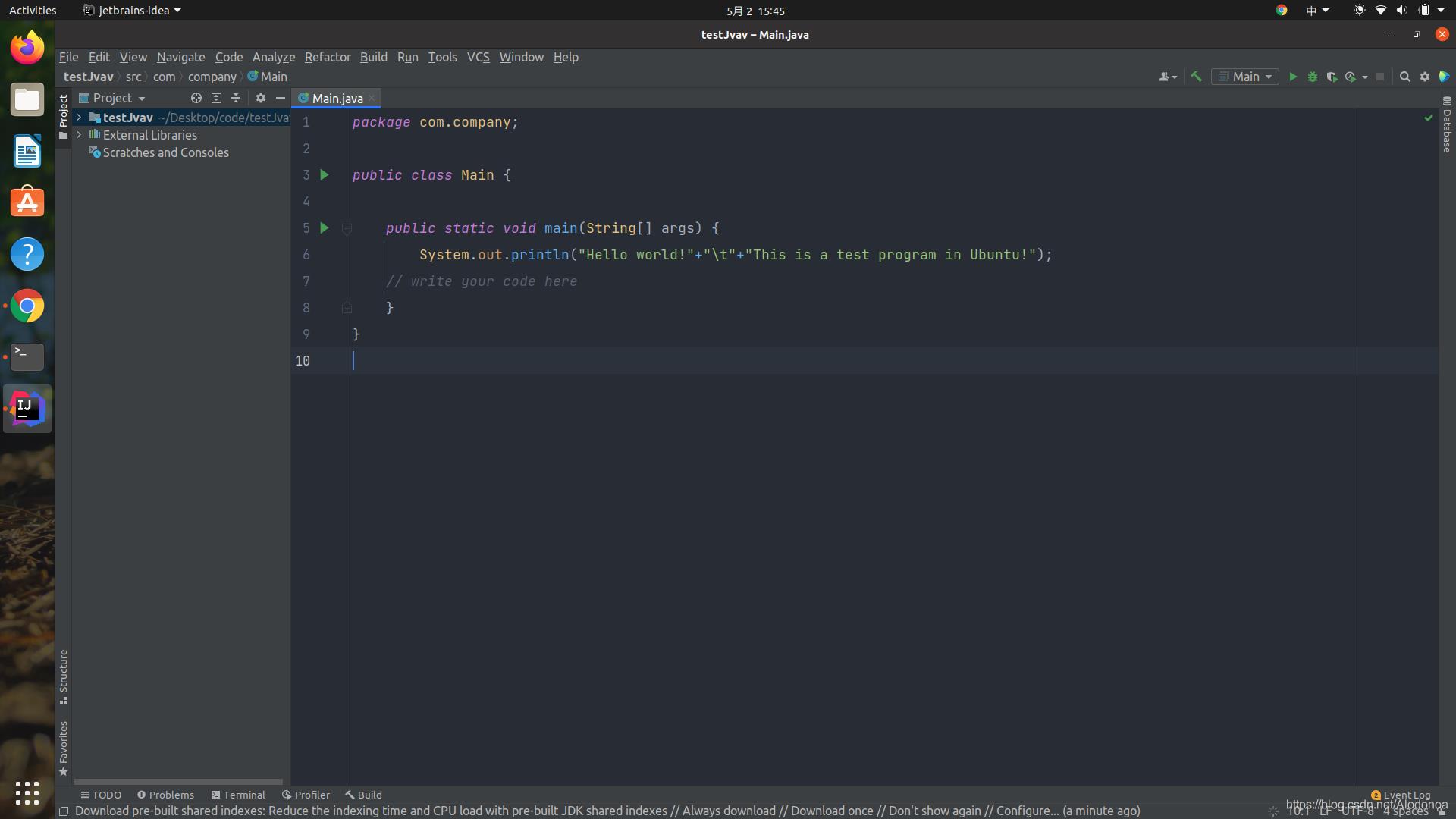Close the Main.java editor tab

point(372,99)
